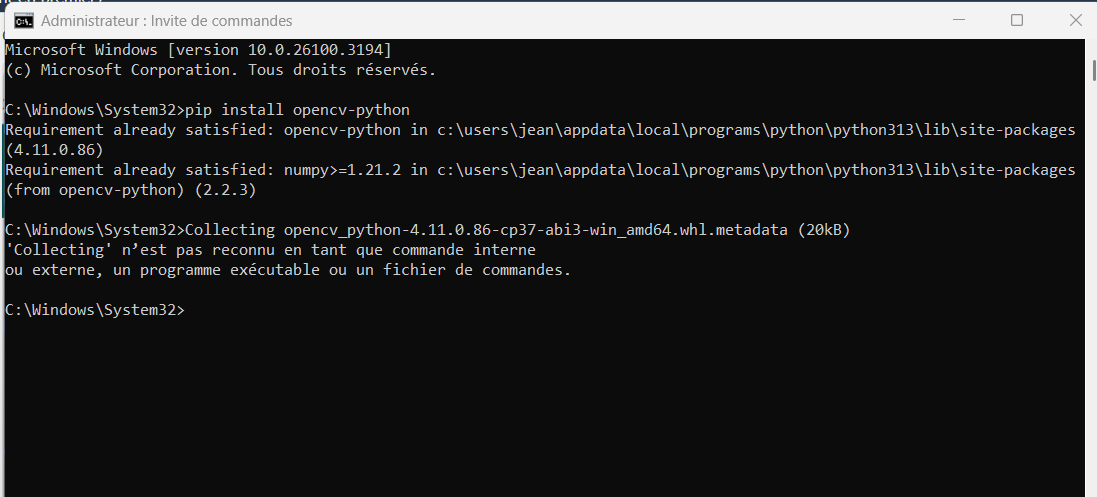Maximize the command prompt window
1097x497 pixels.
coord(1017,20)
